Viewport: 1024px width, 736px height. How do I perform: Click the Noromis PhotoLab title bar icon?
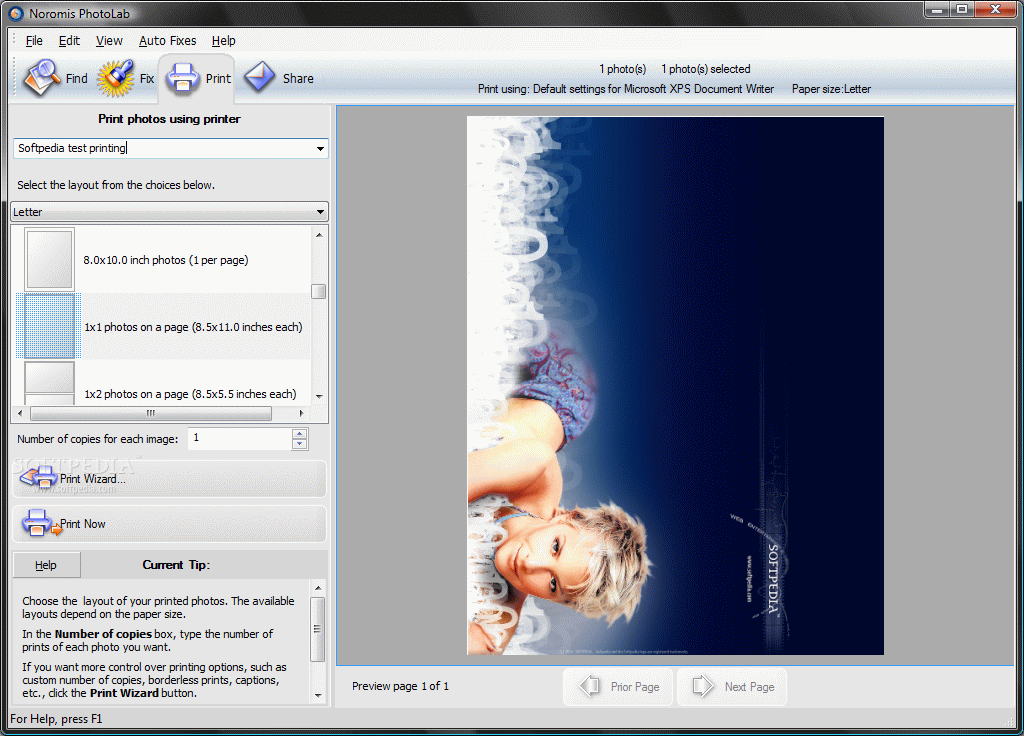pos(16,13)
